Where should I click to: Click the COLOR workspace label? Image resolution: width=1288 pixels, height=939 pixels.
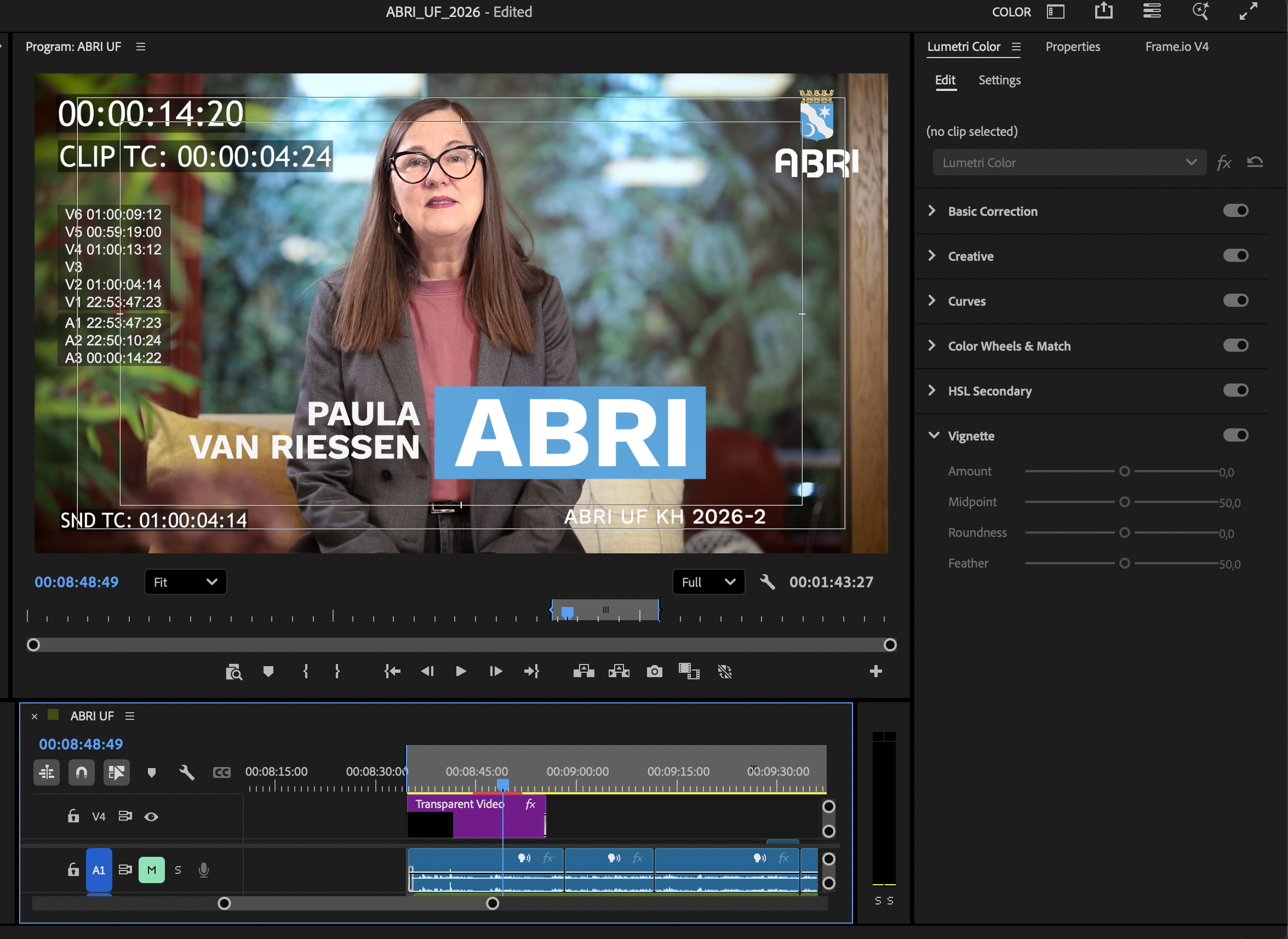[1011, 12]
